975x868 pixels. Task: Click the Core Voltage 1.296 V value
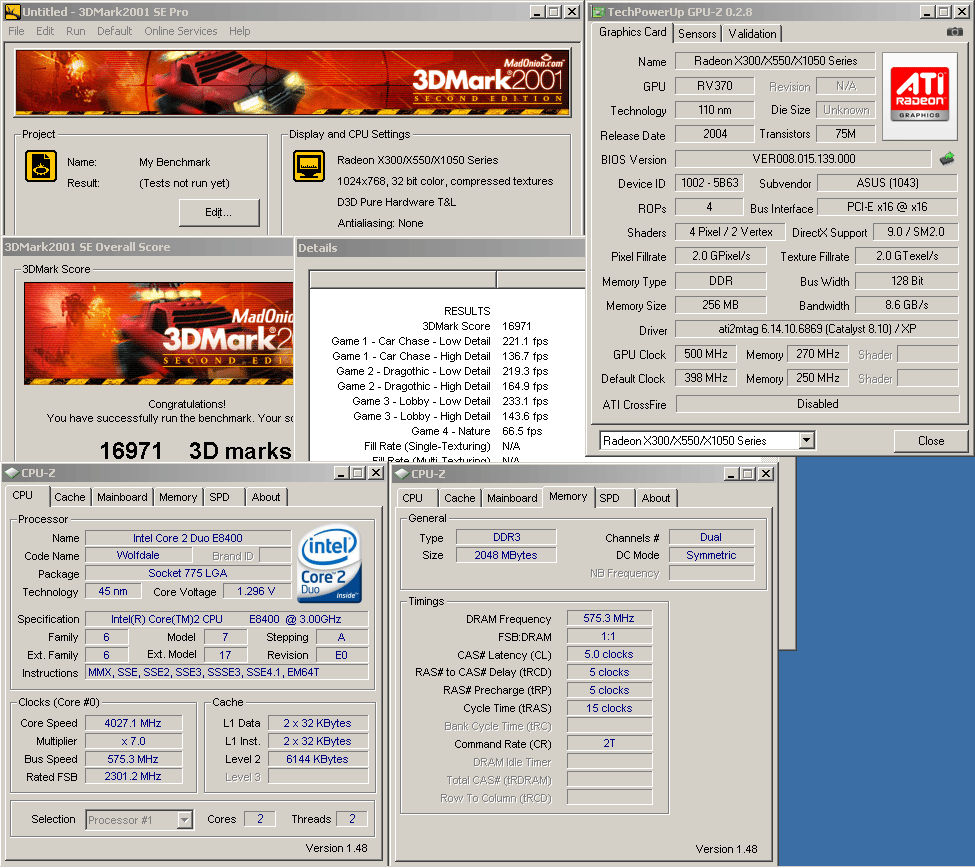(256, 591)
